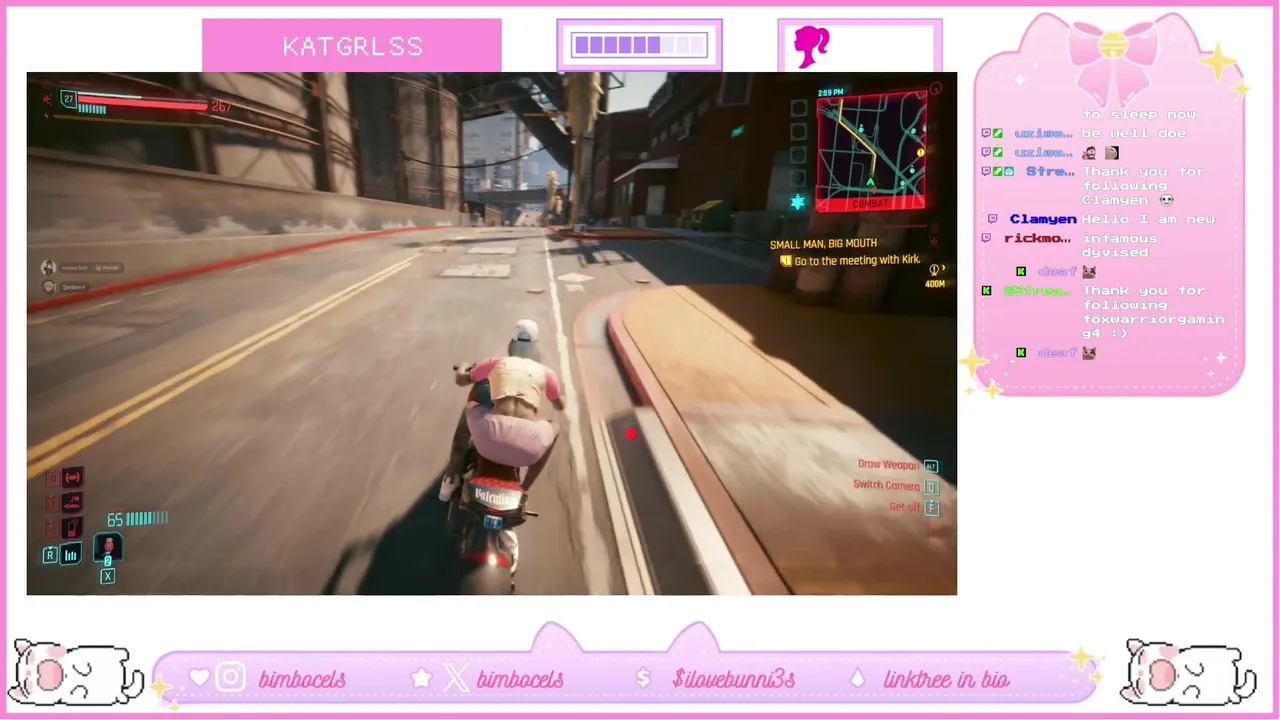
Task: Click the ALT key icon beside Draw Weapon
Action: click(931, 466)
